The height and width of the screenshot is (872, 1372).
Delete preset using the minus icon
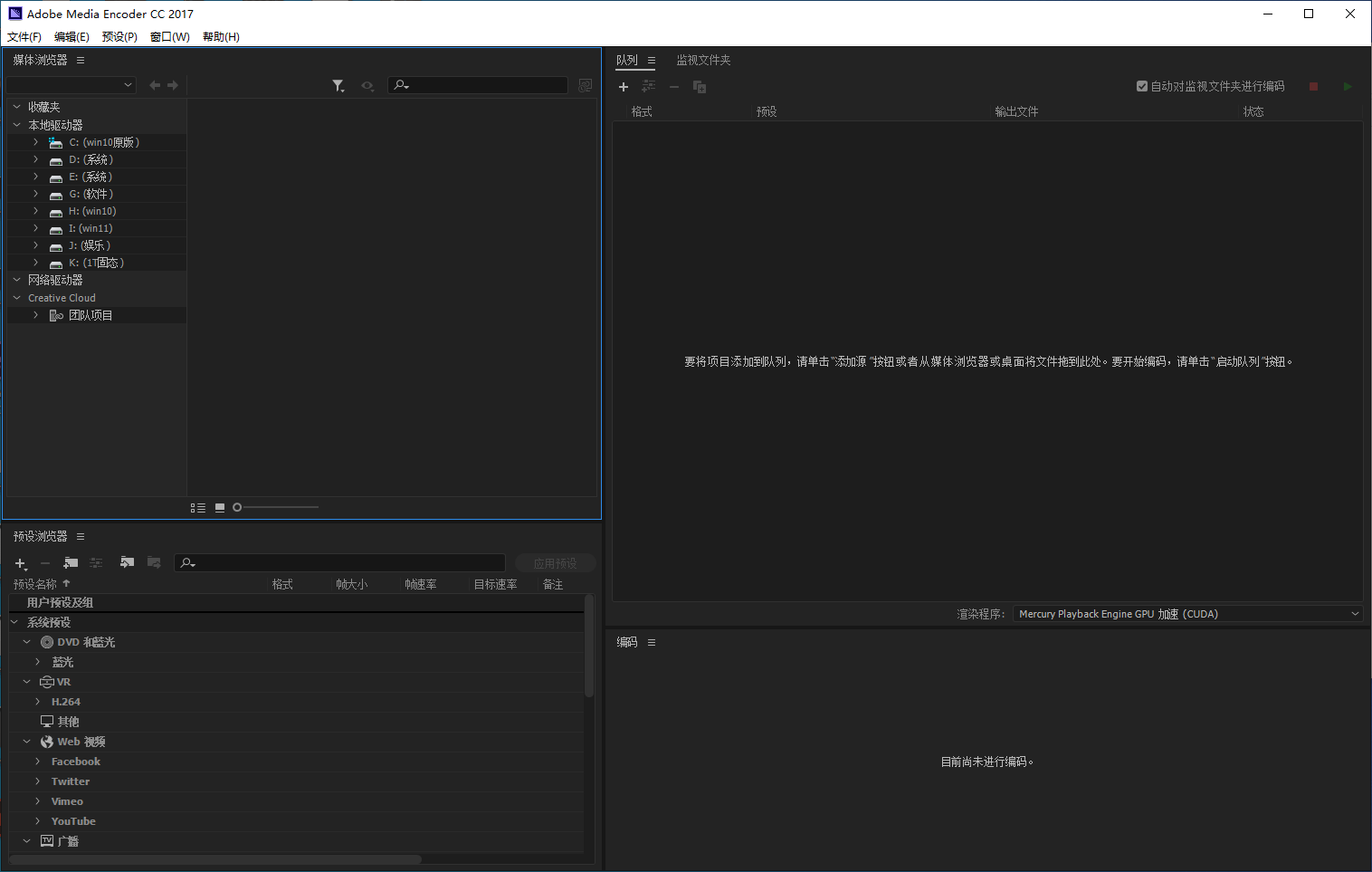[45, 563]
